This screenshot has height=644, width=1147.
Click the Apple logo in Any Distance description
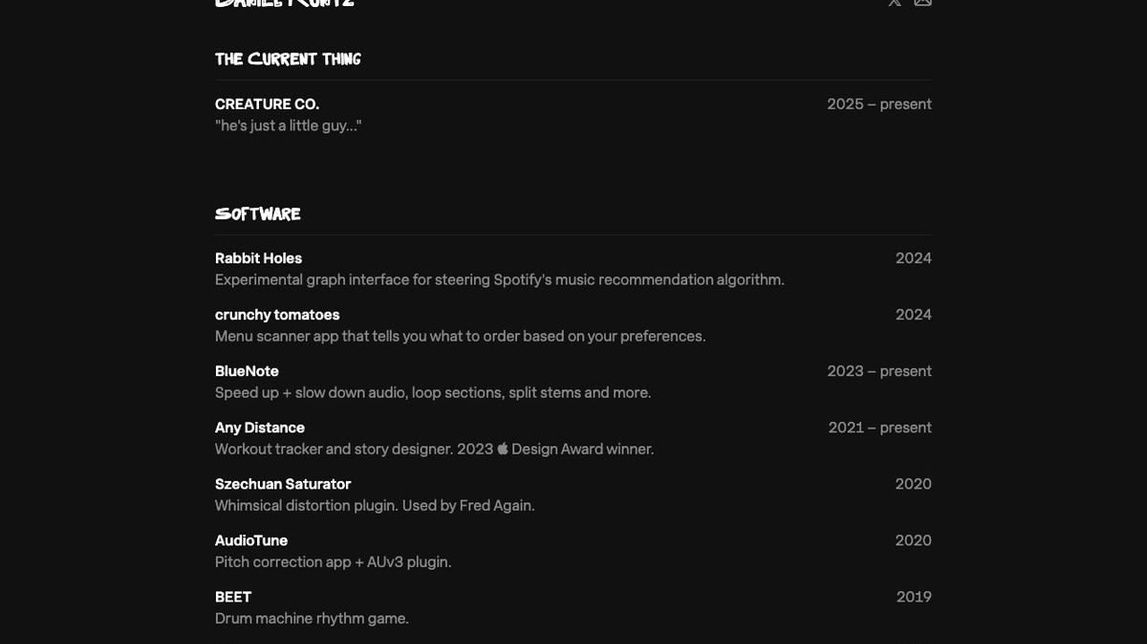point(503,449)
